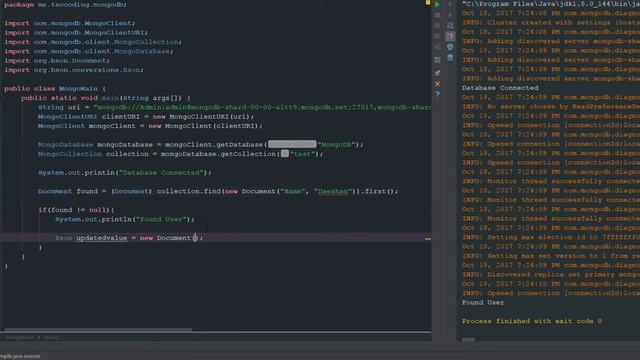The height and width of the screenshot is (360, 640).
Task: Click the status bar compile java sources text
Action: point(20,356)
